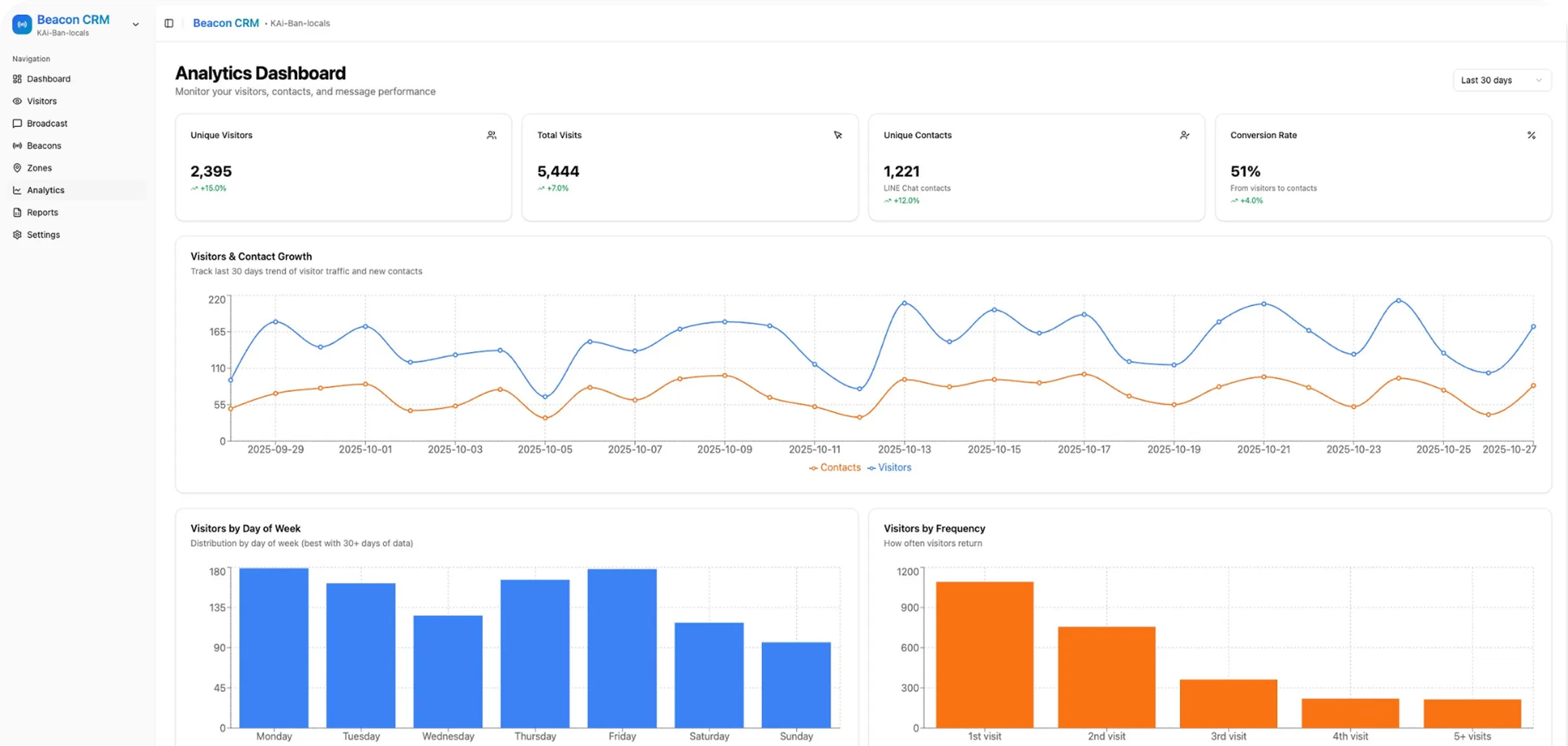Open Reports via its sidebar icon
This screenshot has width=1568, height=746.
(17, 212)
